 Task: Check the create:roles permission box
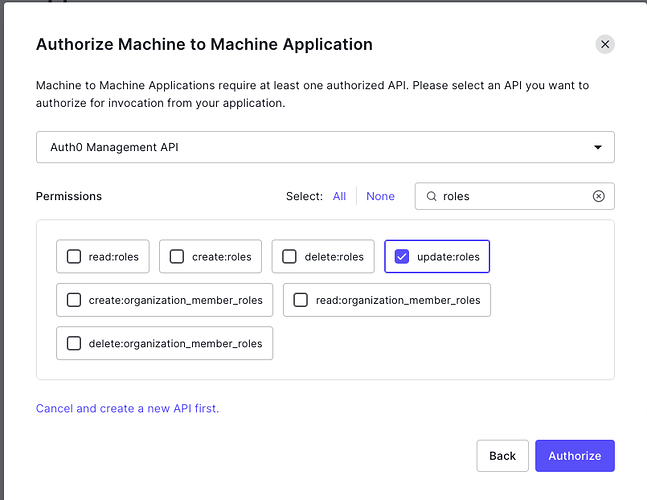176,257
